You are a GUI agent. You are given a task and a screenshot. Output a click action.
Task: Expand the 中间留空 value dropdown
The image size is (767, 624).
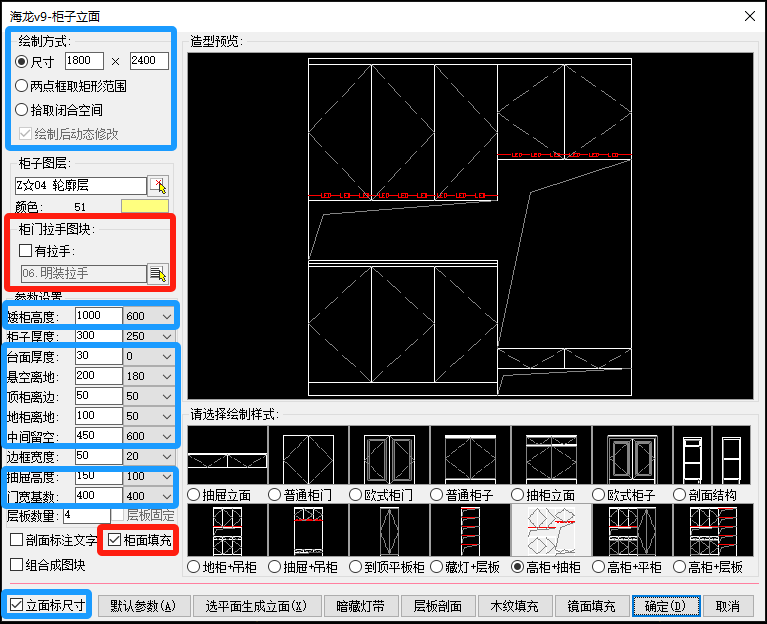165,436
